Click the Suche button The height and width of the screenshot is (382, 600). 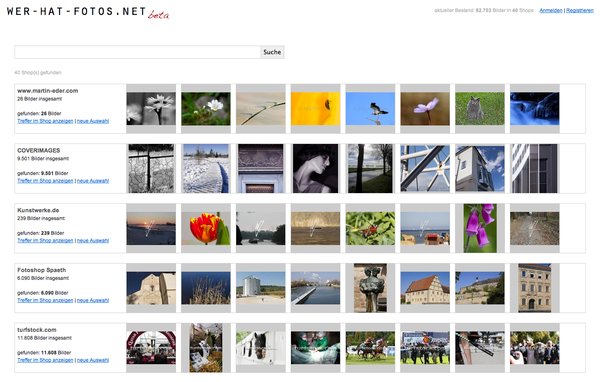click(272, 52)
